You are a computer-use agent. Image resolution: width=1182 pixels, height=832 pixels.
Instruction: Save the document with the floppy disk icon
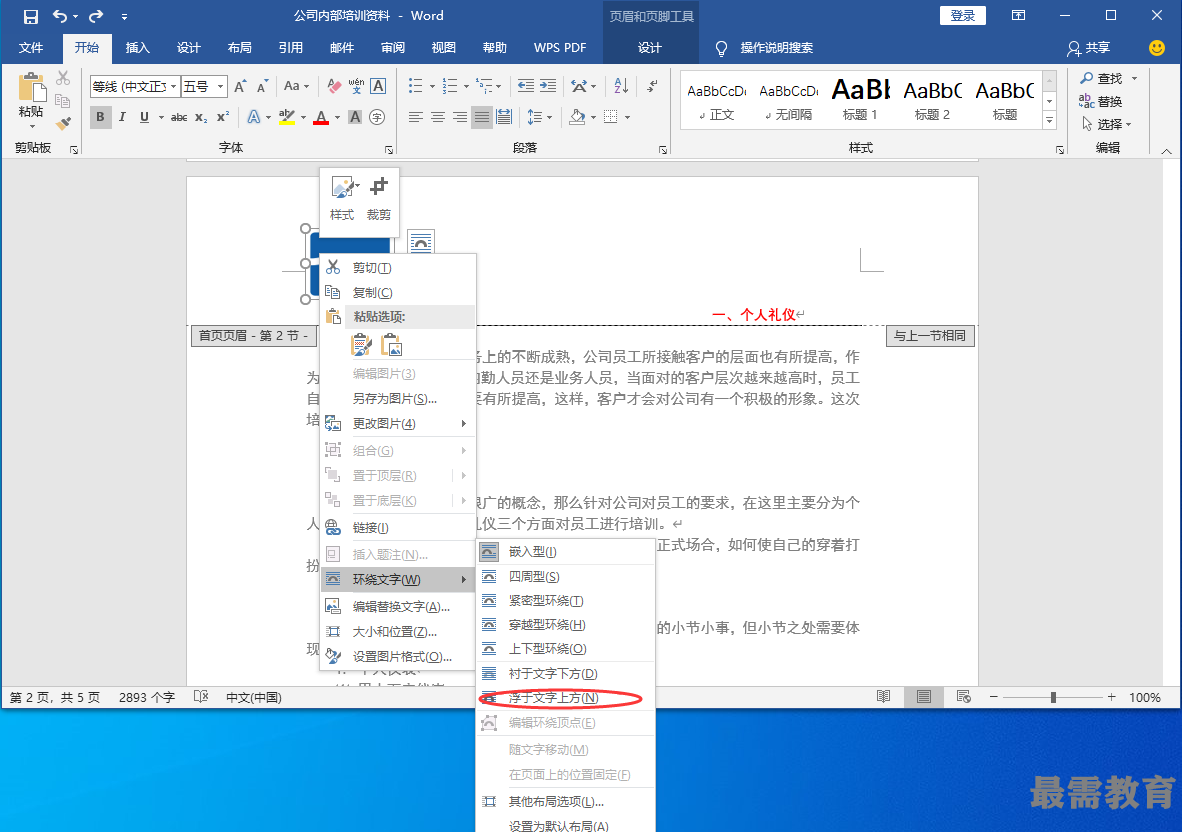[x=31, y=16]
